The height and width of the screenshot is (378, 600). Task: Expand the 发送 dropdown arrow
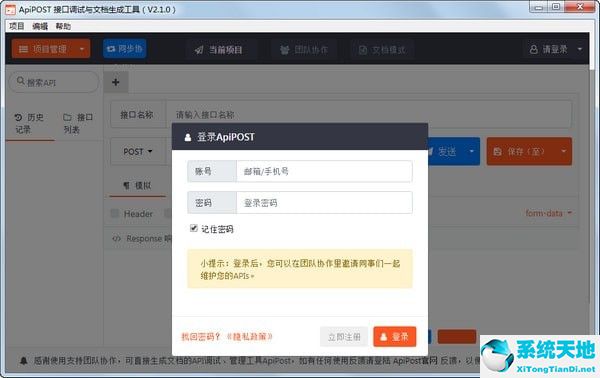pyautogui.click(x=471, y=152)
